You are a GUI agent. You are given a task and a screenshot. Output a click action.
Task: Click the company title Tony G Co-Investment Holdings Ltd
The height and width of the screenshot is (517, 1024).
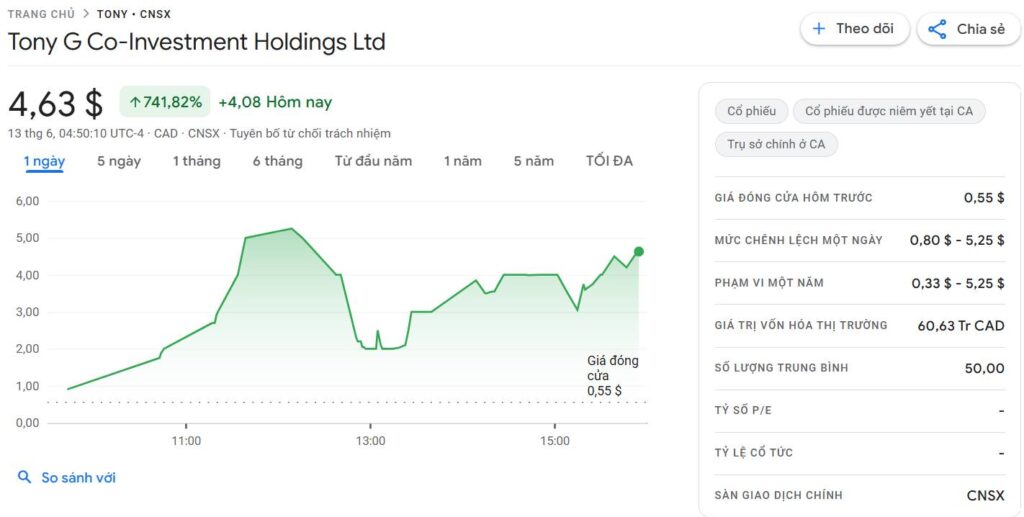[197, 42]
